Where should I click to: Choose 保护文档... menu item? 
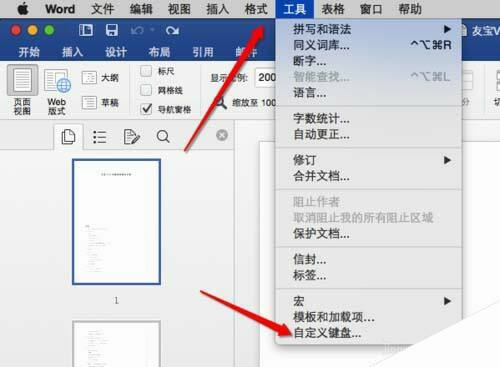(x=369, y=234)
